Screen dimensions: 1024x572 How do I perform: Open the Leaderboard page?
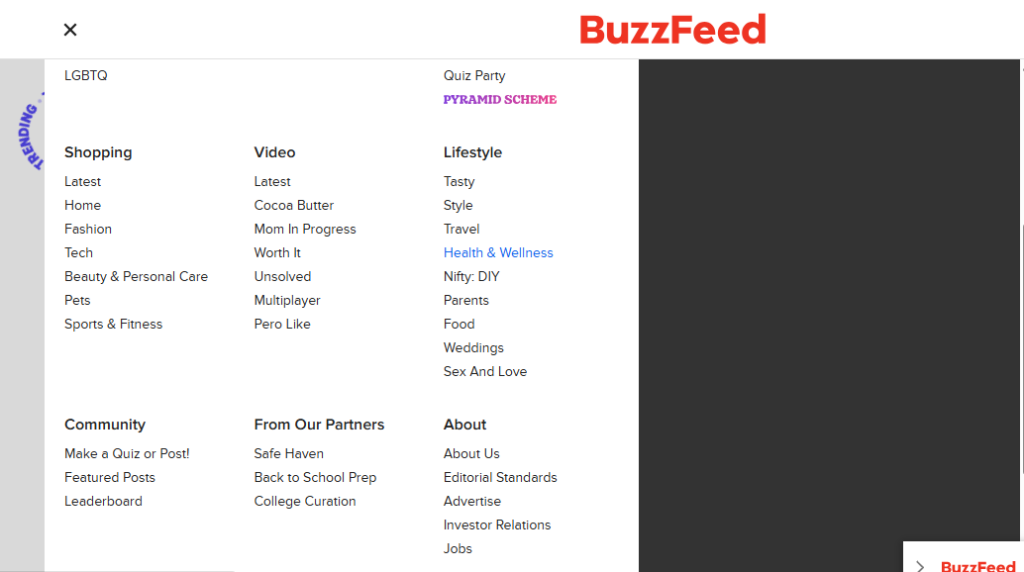click(103, 502)
